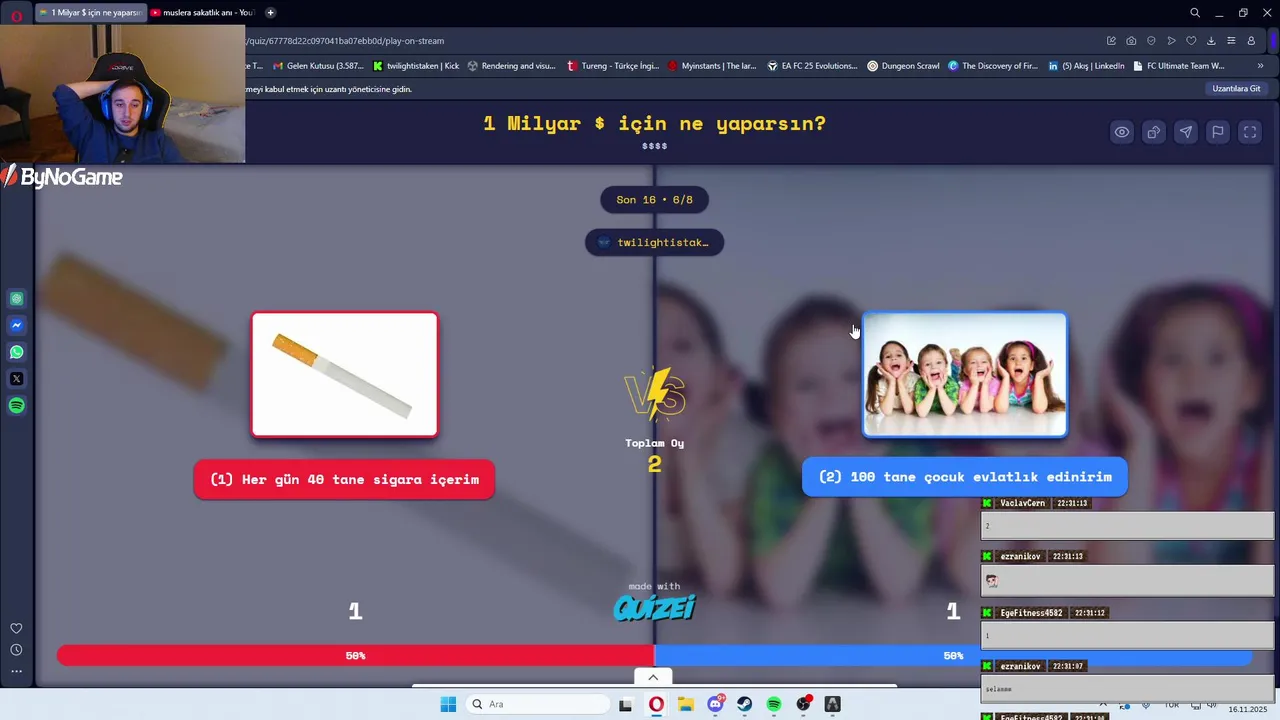This screenshot has height=720, width=1280.
Task: Click the red 50% vote bar
Action: point(355,655)
